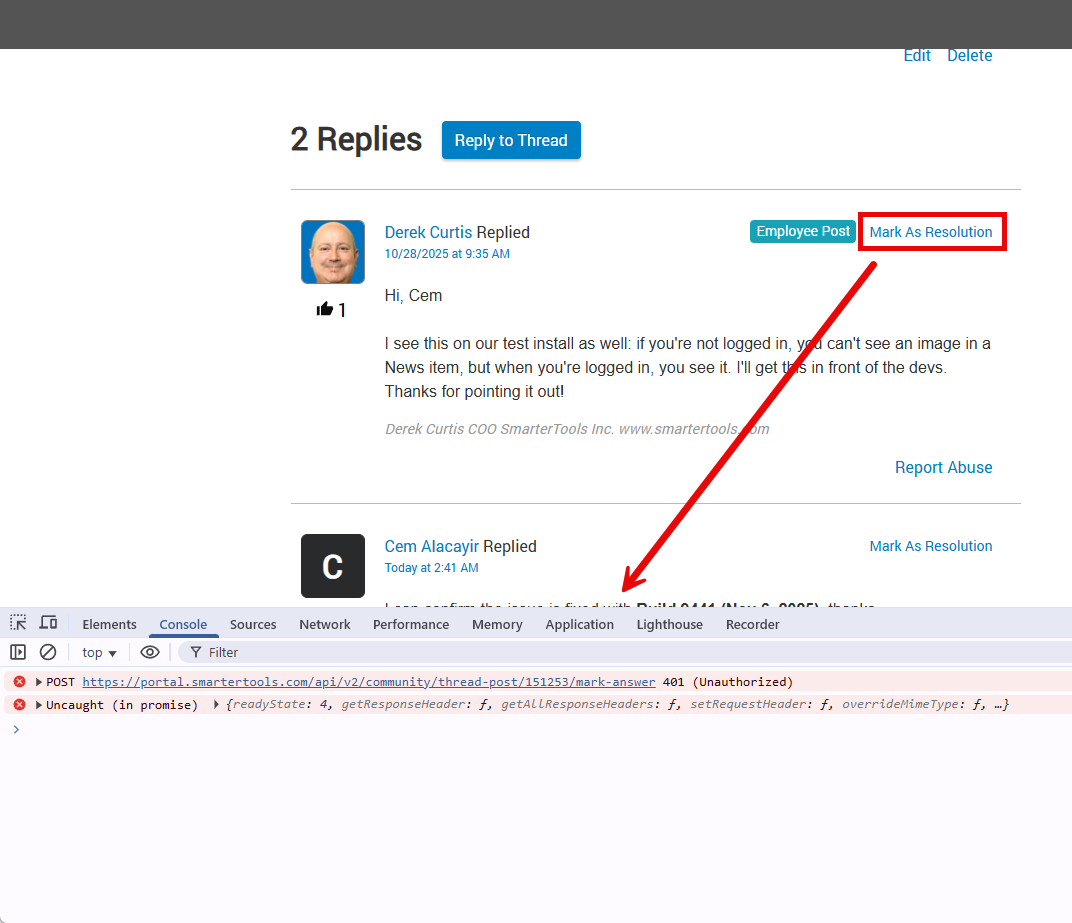Clear the console output
The image size is (1072, 923).
(x=48, y=652)
